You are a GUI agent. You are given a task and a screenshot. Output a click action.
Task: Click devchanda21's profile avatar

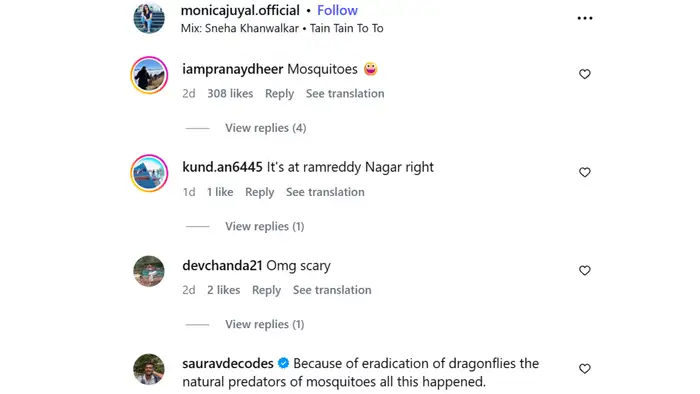[149, 271]
